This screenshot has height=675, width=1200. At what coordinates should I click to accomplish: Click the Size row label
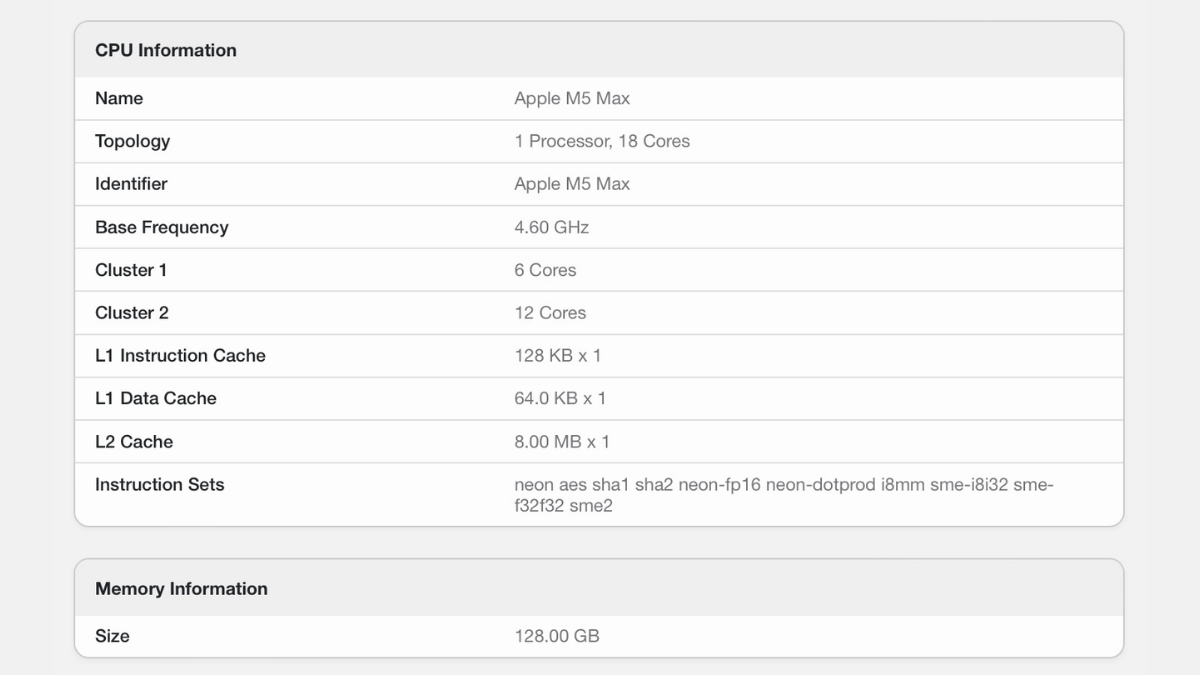tap(112, 636)
